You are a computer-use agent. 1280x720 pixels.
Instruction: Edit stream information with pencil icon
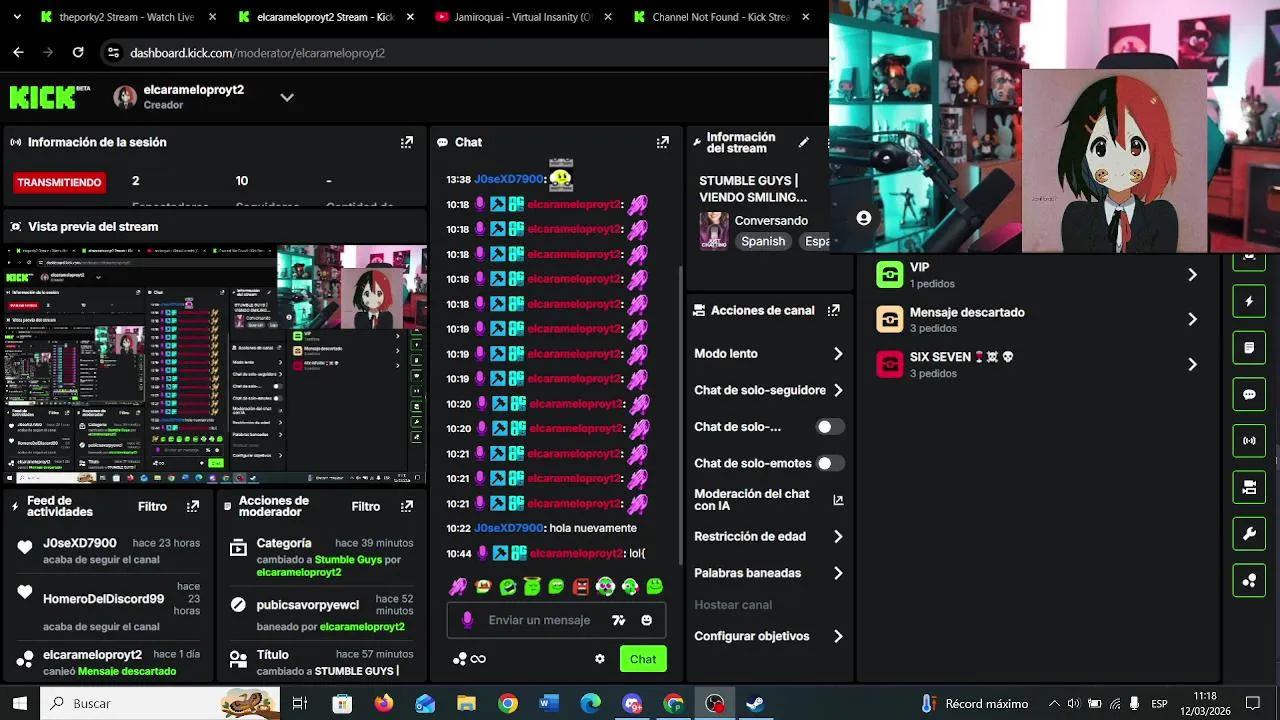[x=803, y=142]
